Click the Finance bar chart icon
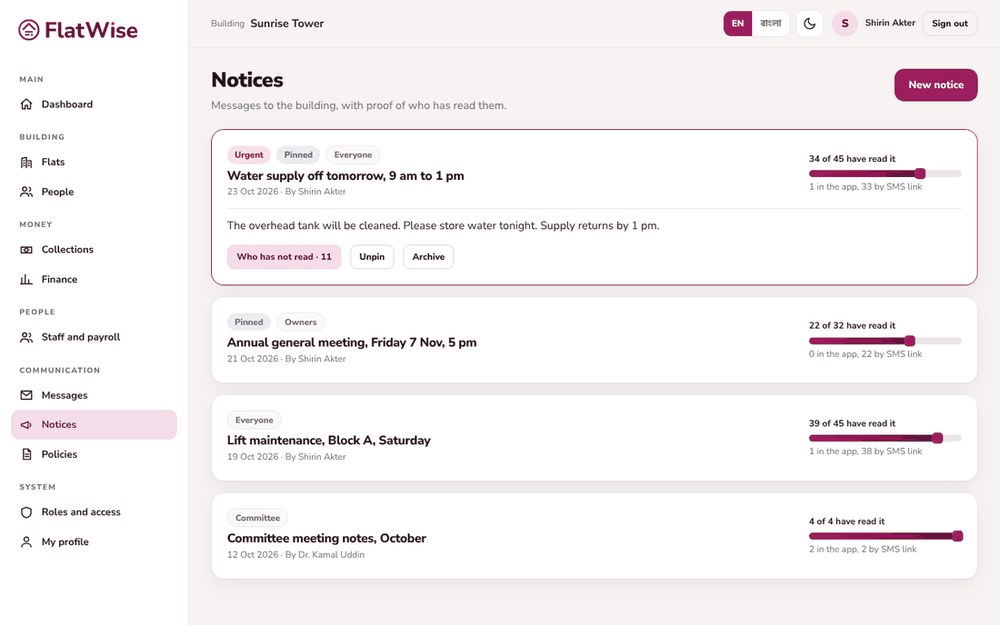The height and width of the screenshot is (625, 1000). [x=26, y=279]
